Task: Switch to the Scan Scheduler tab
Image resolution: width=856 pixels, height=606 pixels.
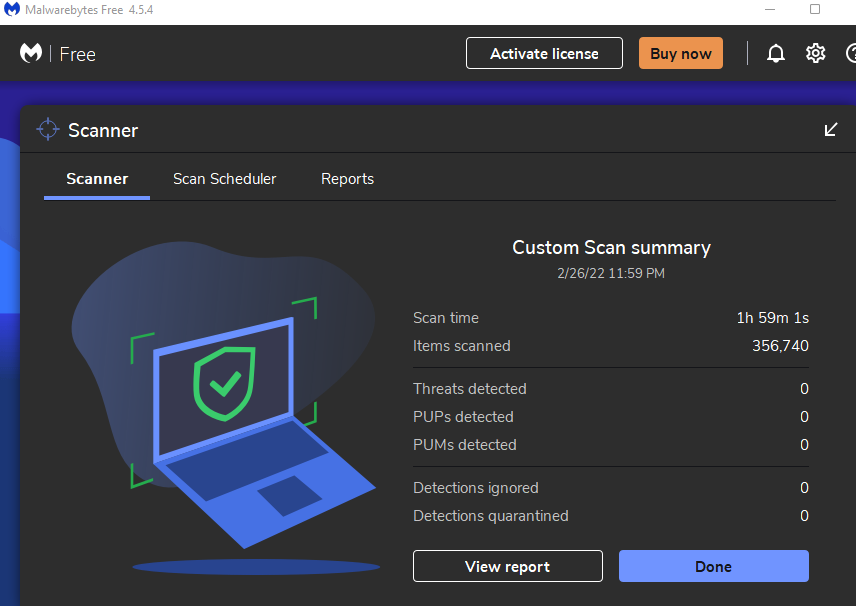Action: click(224, 179)
